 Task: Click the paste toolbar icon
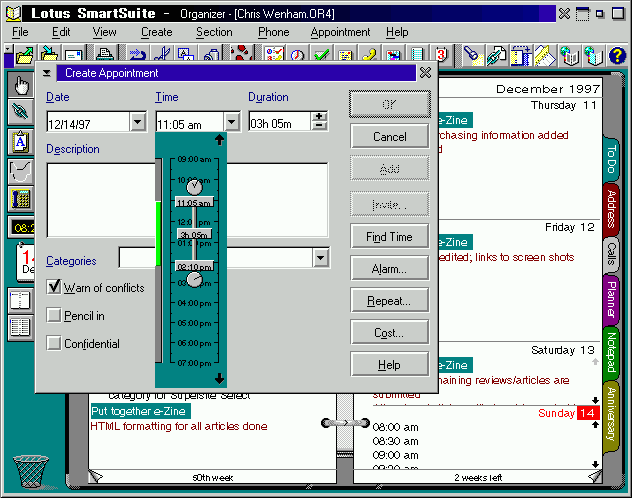(211, 55)
